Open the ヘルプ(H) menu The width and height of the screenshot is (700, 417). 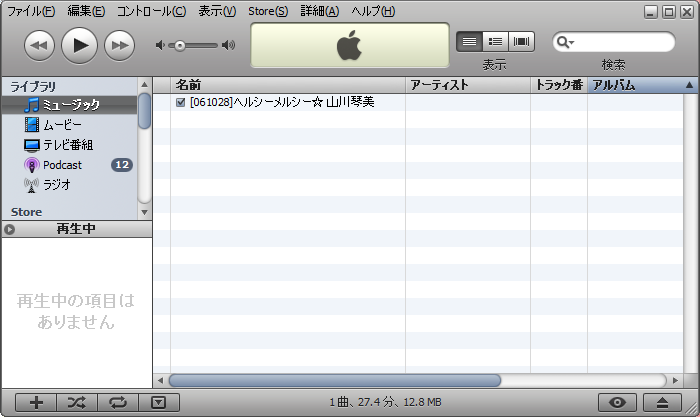[x=373, y=11]
